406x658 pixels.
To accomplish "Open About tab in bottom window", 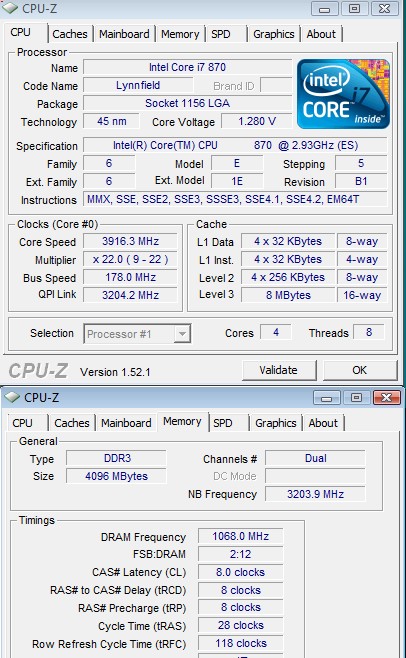I will [x=323, y=423].
